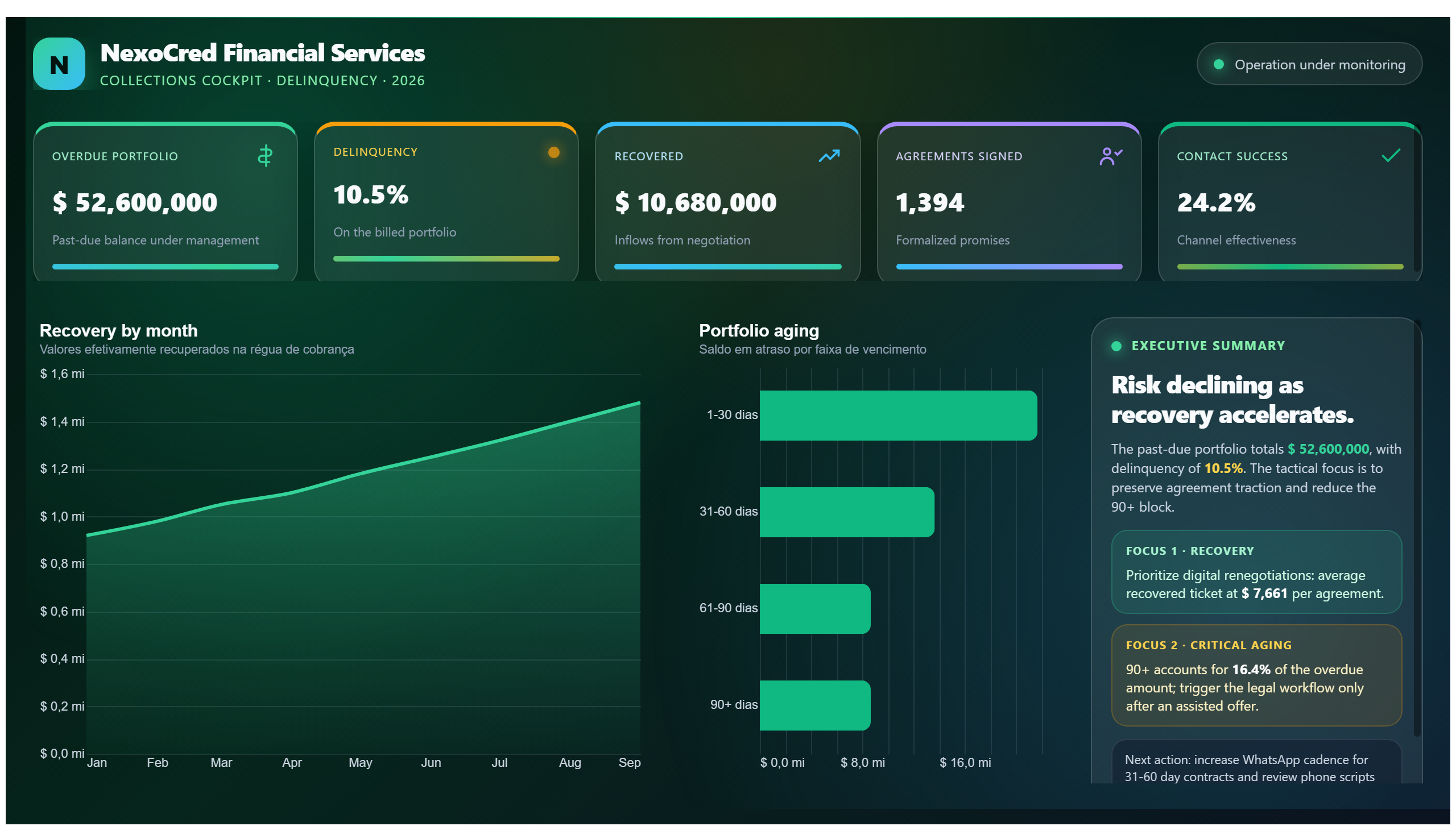Open the Focus 1 Recovery card
The image size is (1456, 830).
coord(1256,572)
